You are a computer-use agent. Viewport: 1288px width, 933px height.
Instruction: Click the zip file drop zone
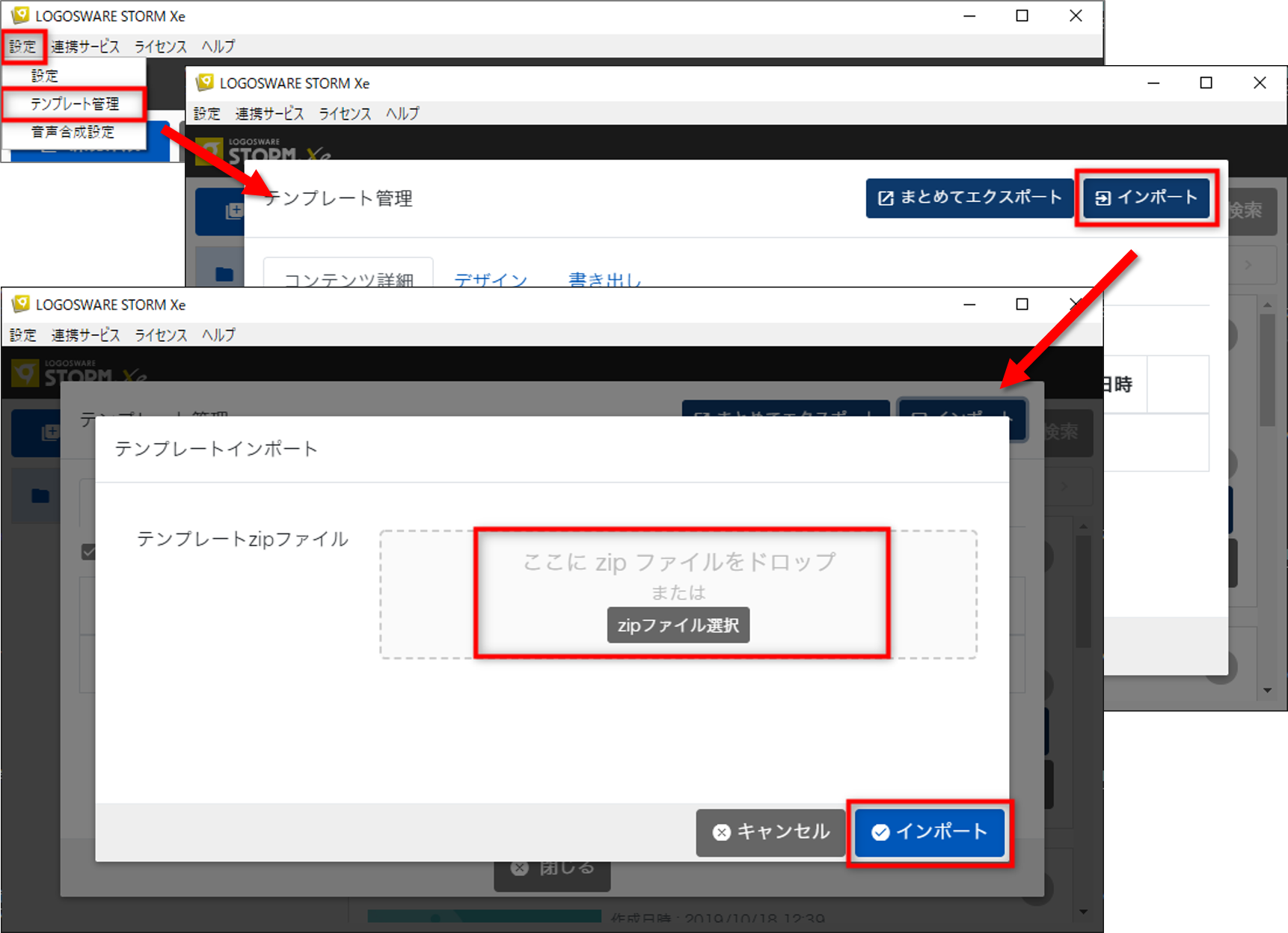(678, 594)
